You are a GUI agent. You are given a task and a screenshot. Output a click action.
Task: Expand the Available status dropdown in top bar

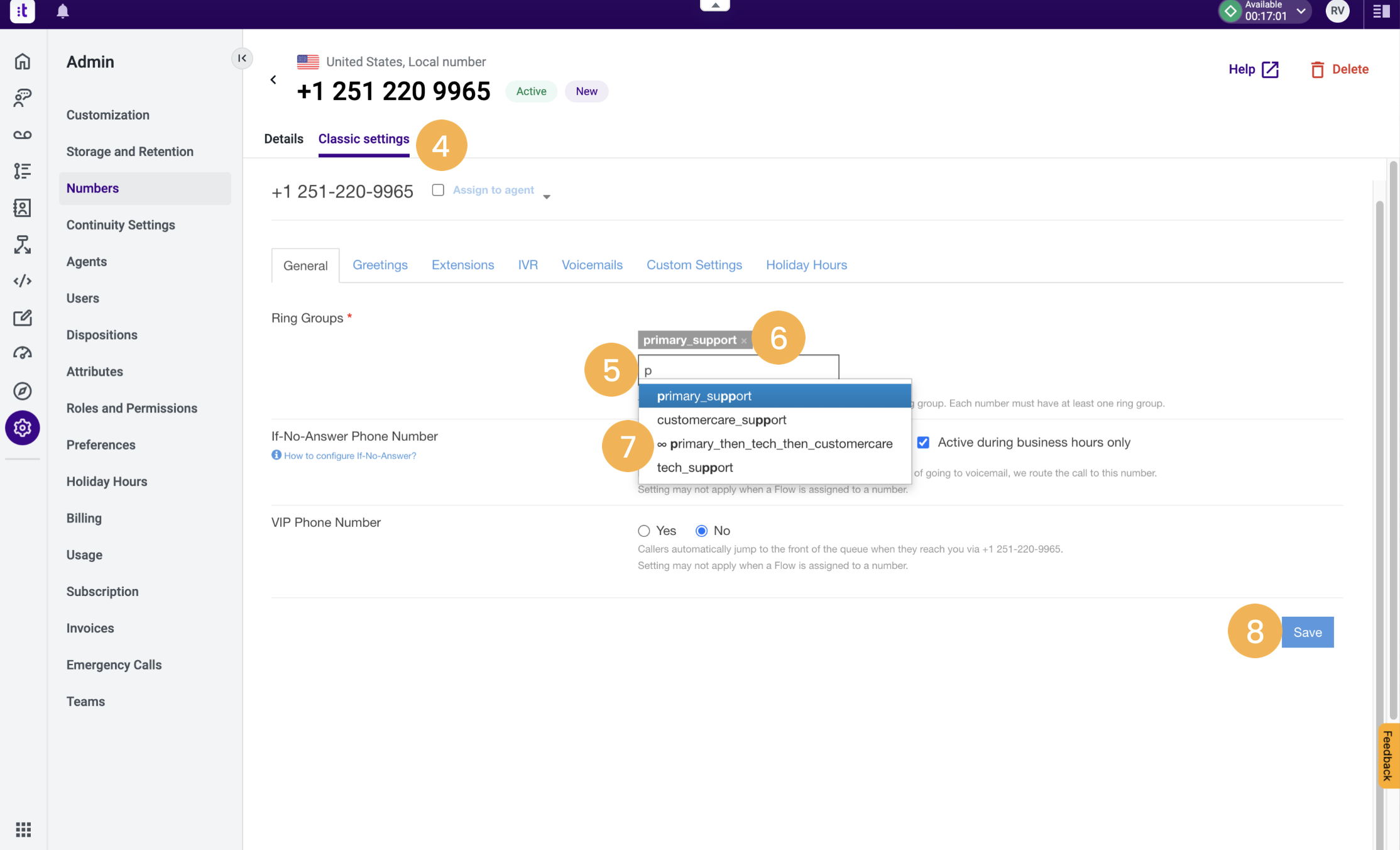tap(1300, 11)
